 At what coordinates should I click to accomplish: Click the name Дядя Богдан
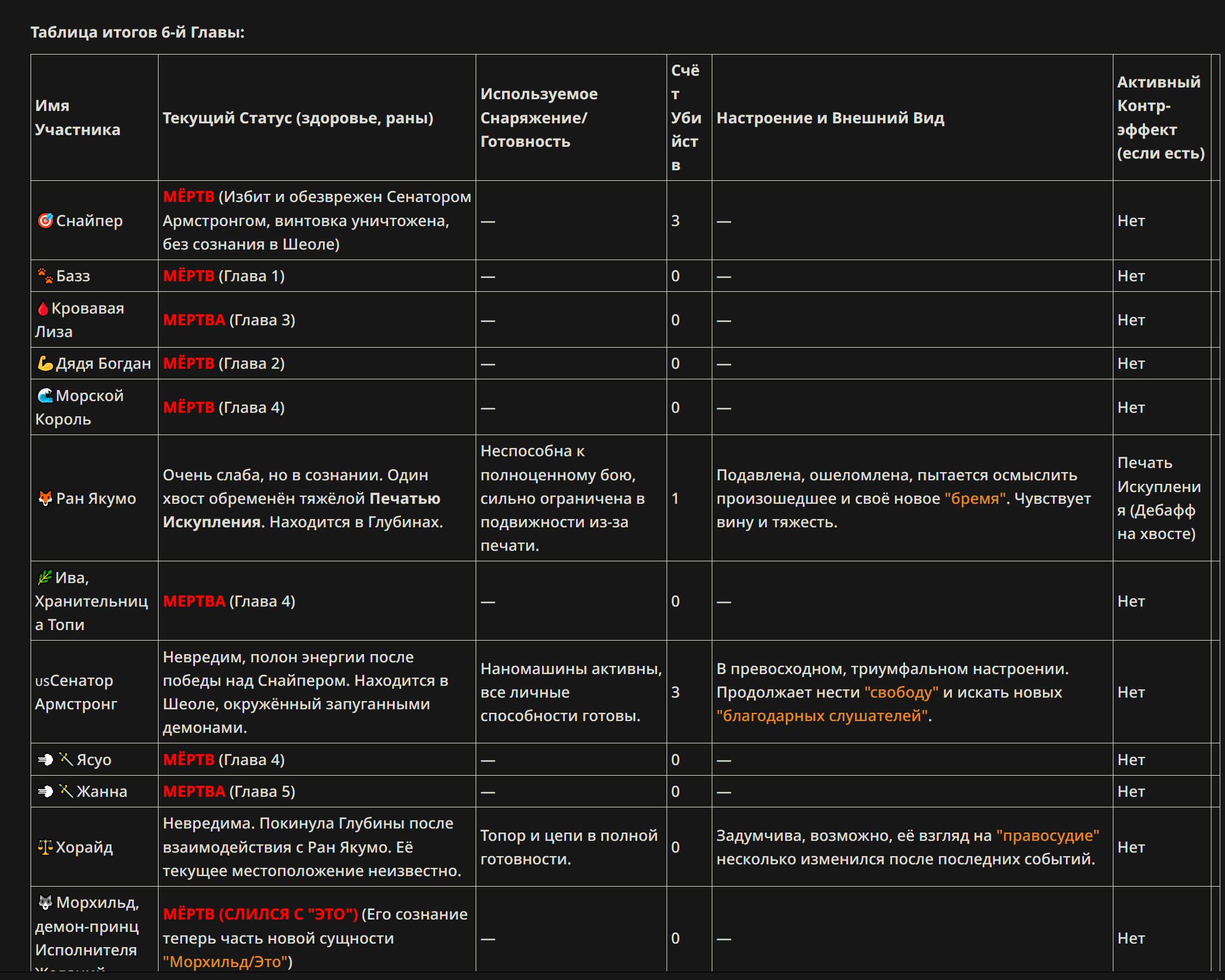pos(103,363)
